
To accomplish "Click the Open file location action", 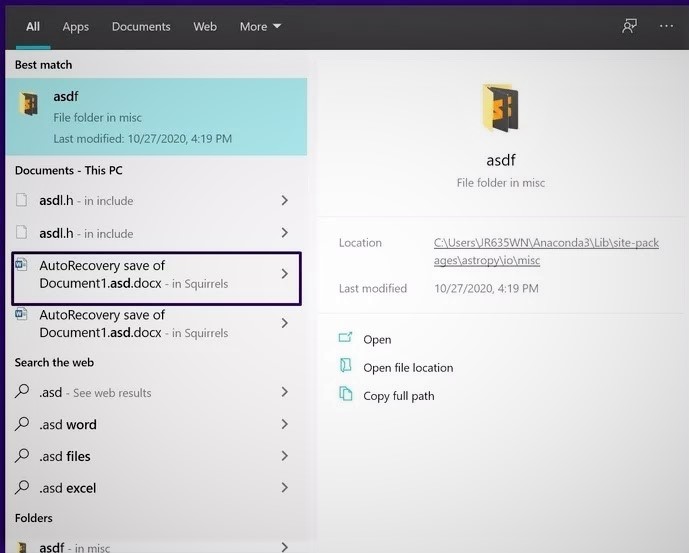I will pos(408,368).
